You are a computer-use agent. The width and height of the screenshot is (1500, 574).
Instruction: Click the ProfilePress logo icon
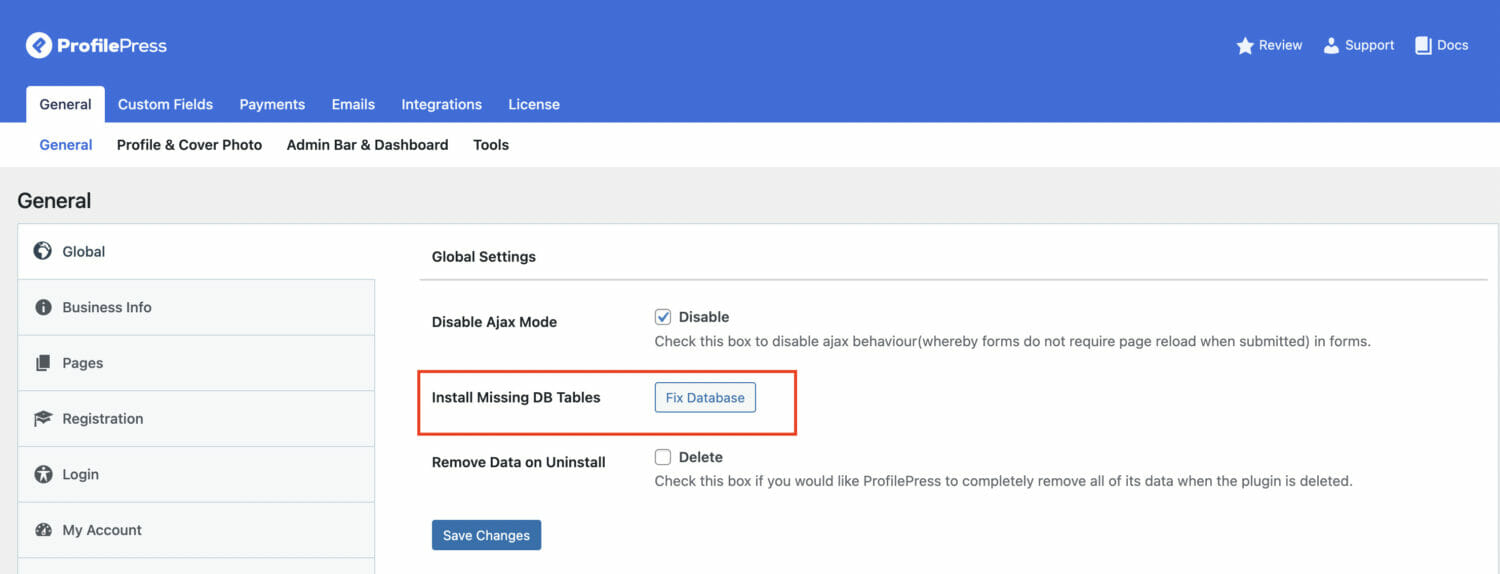click(39, 45)
